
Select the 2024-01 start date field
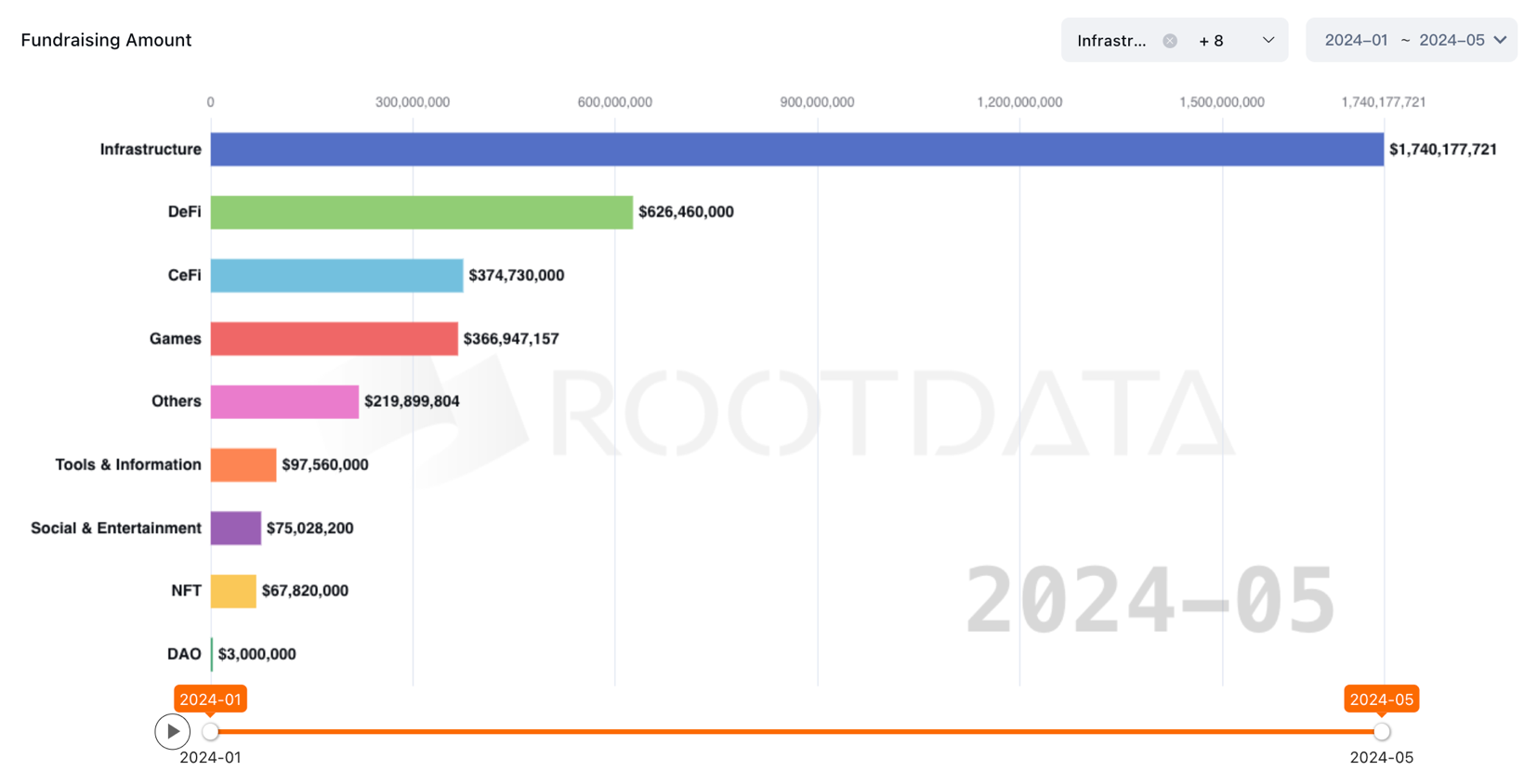(1356, 40)
